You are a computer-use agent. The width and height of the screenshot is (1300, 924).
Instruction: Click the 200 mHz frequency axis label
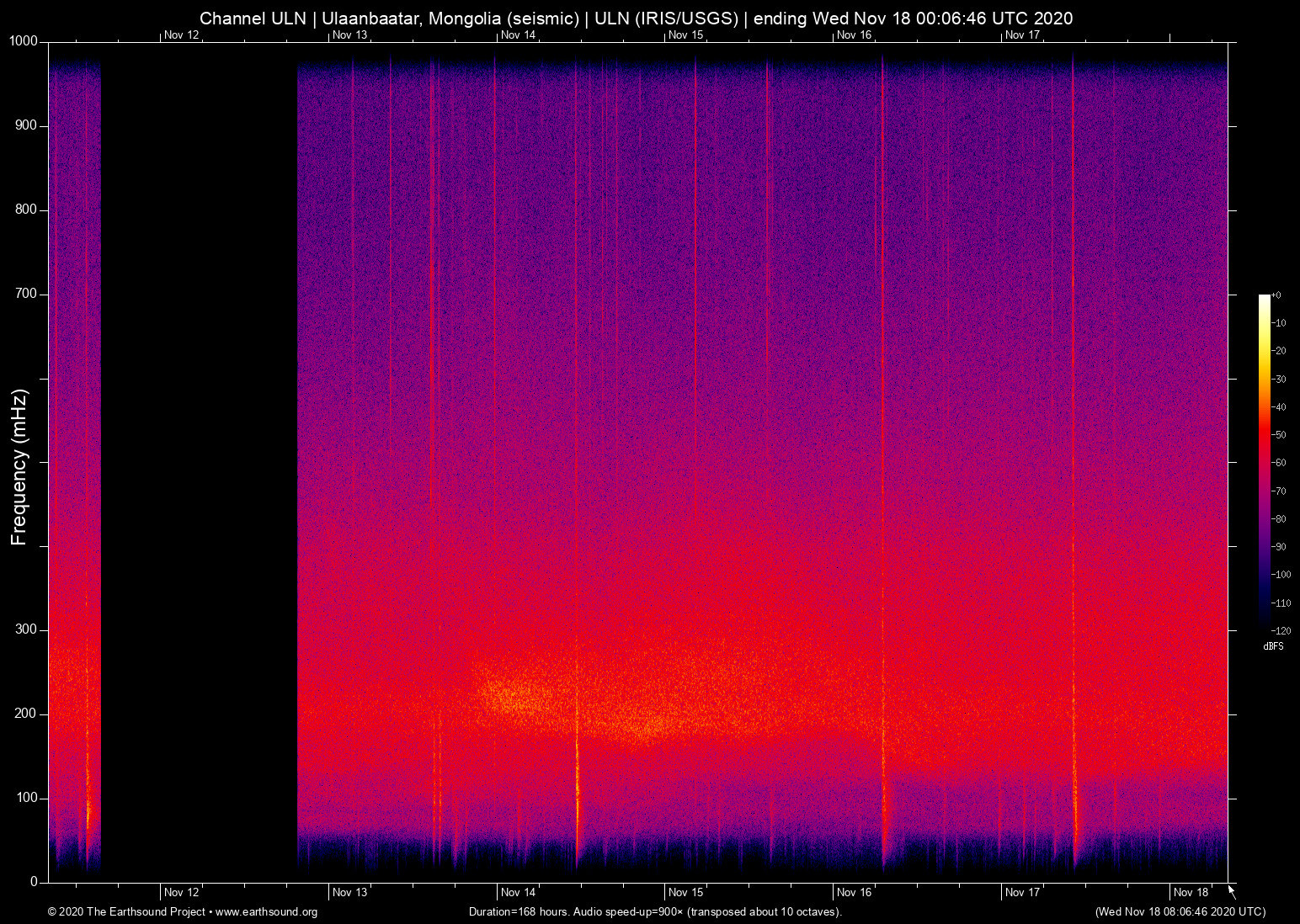pos(26,714)
